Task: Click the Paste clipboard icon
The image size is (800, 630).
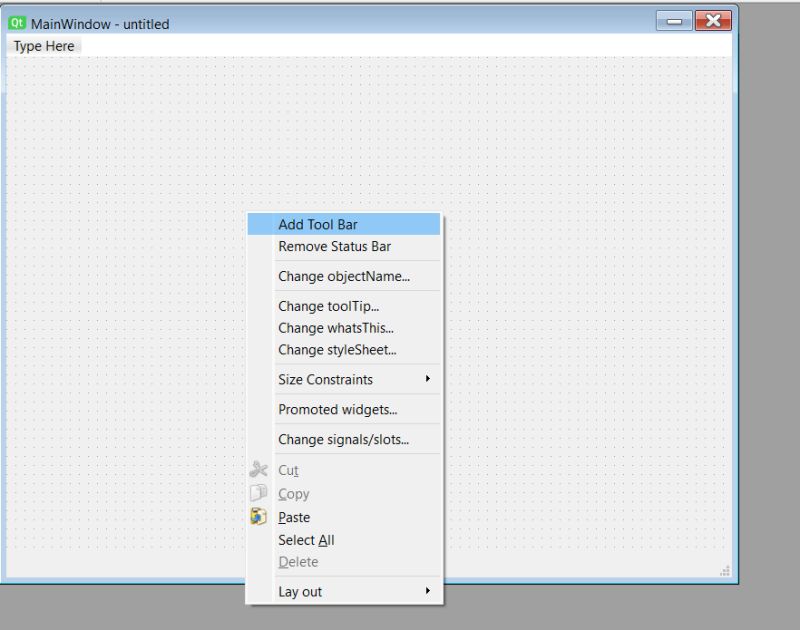Action: coord(260,517)
